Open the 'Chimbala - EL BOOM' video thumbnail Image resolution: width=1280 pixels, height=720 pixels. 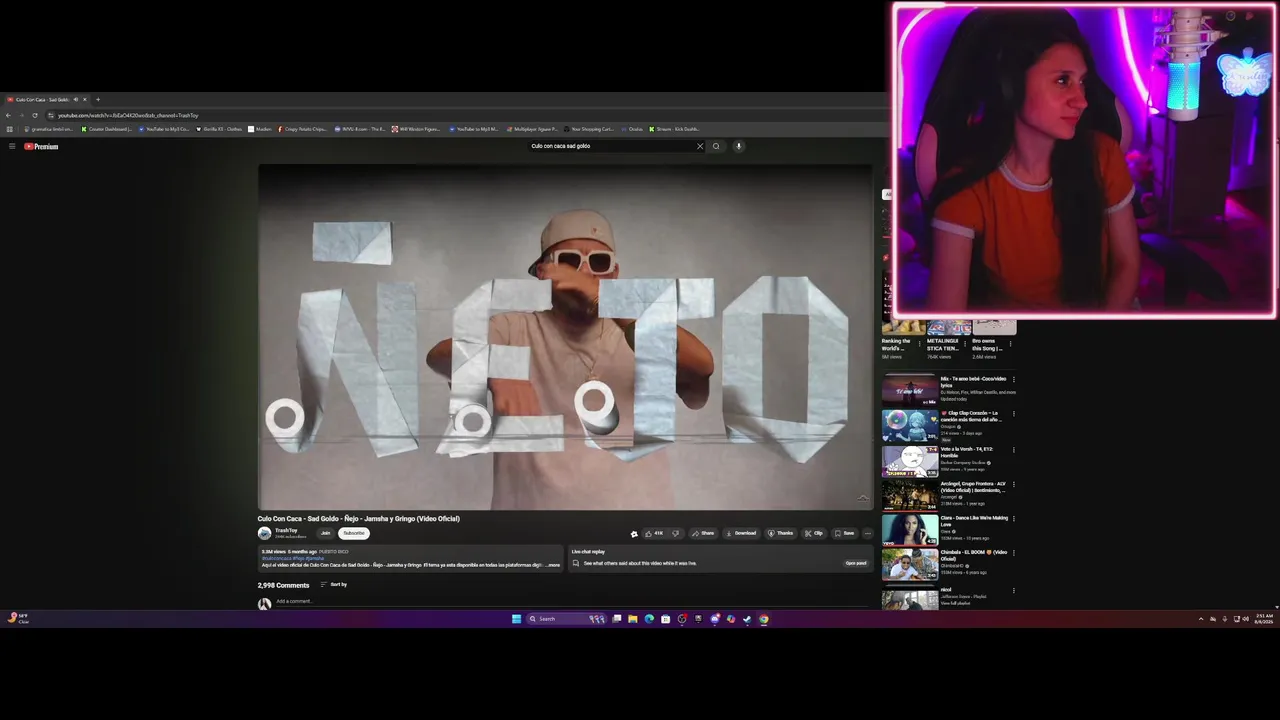pos(909,565)
